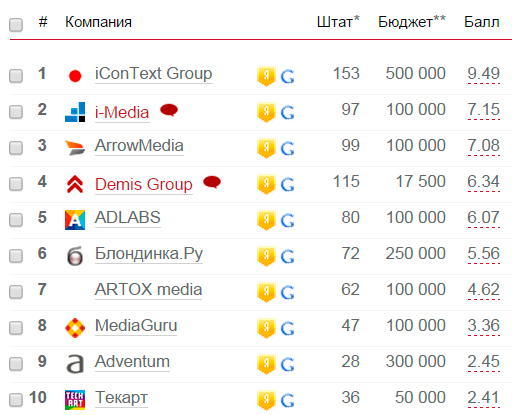
Task: Open the ARTOX media company link
Action: pos(148,290)
